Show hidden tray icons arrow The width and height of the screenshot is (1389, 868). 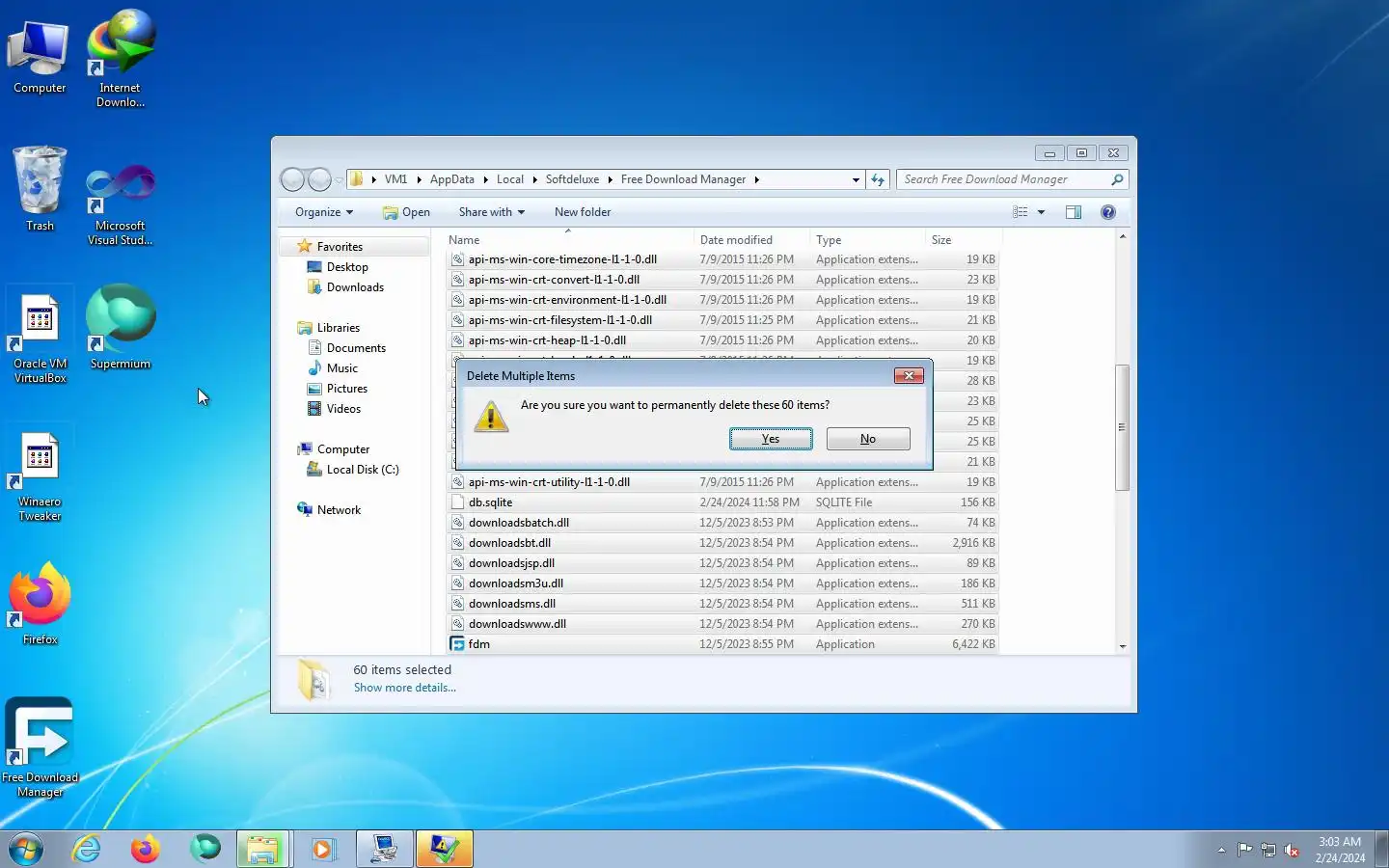1221,850
